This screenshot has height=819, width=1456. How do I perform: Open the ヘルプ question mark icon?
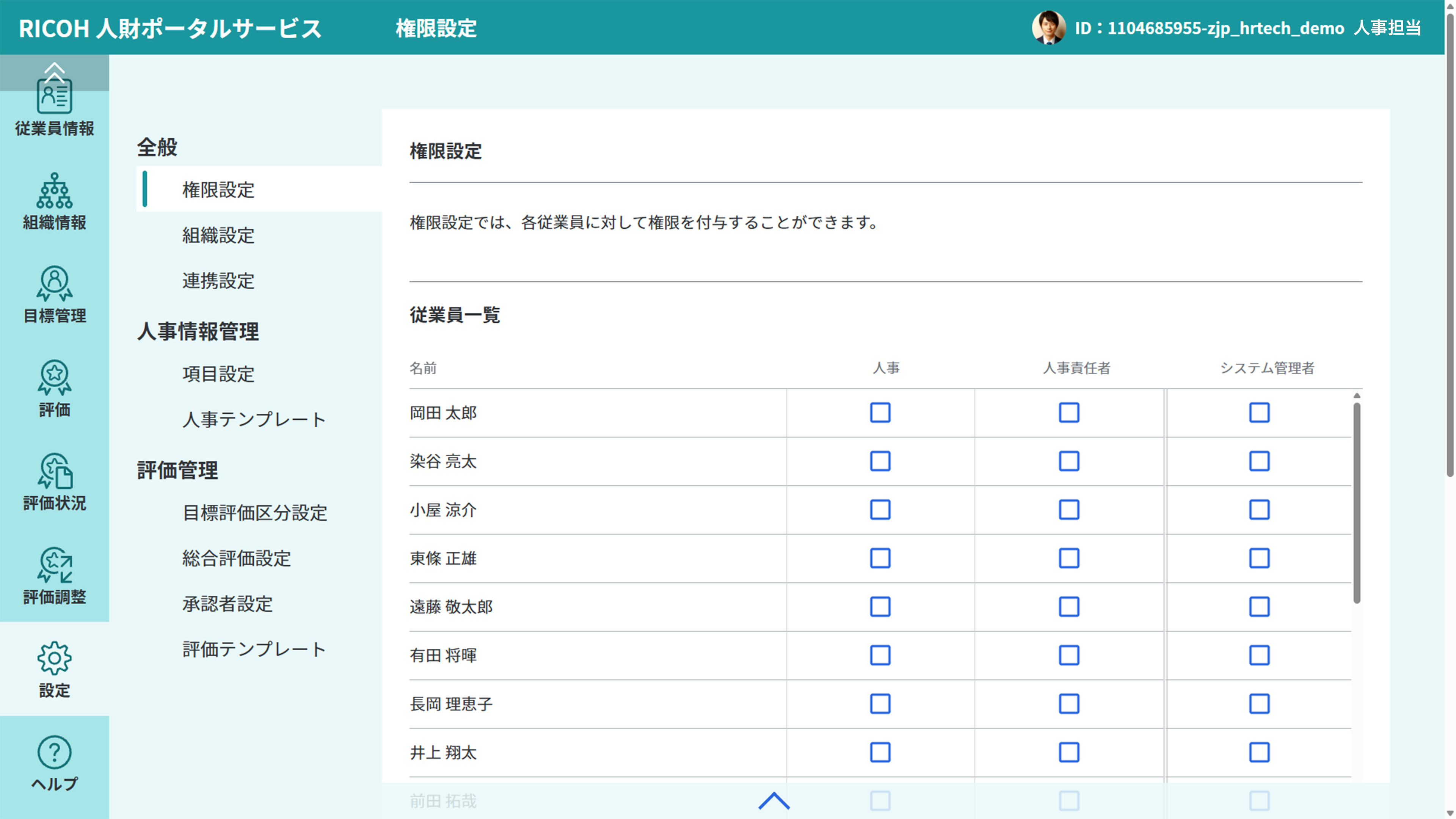tap(54, 752)
